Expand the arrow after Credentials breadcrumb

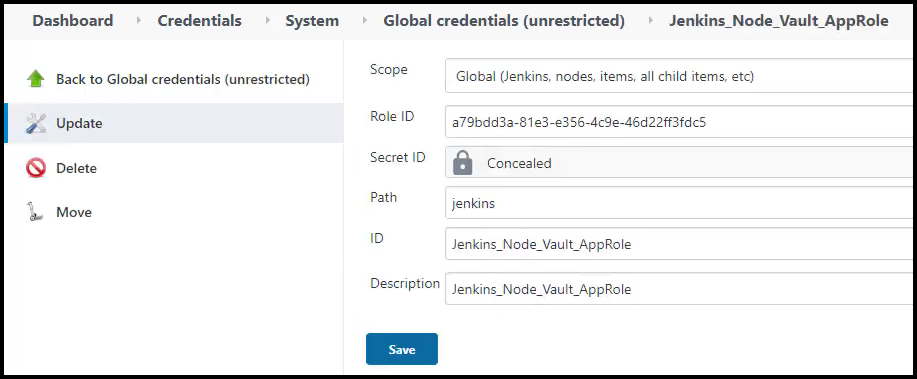point(267,21)
